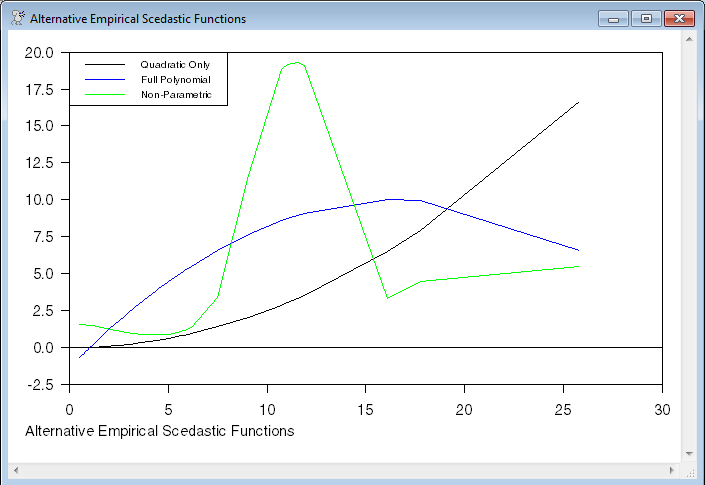Minimize the Alternative Empirical Scedastic Functions window
The image size is (705, 485).
[611, 19]
